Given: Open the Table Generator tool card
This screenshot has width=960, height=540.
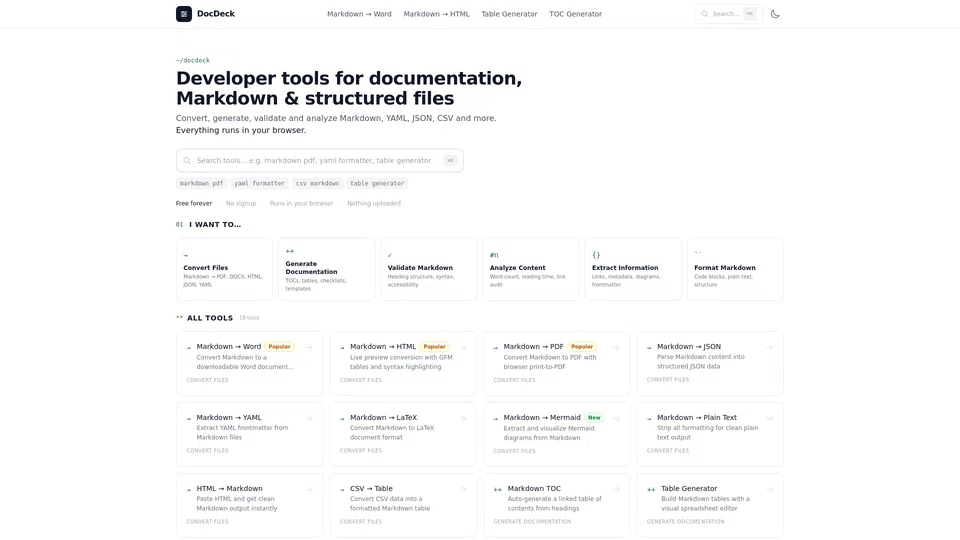Looking at the screenshot, I should click(710, 506).
